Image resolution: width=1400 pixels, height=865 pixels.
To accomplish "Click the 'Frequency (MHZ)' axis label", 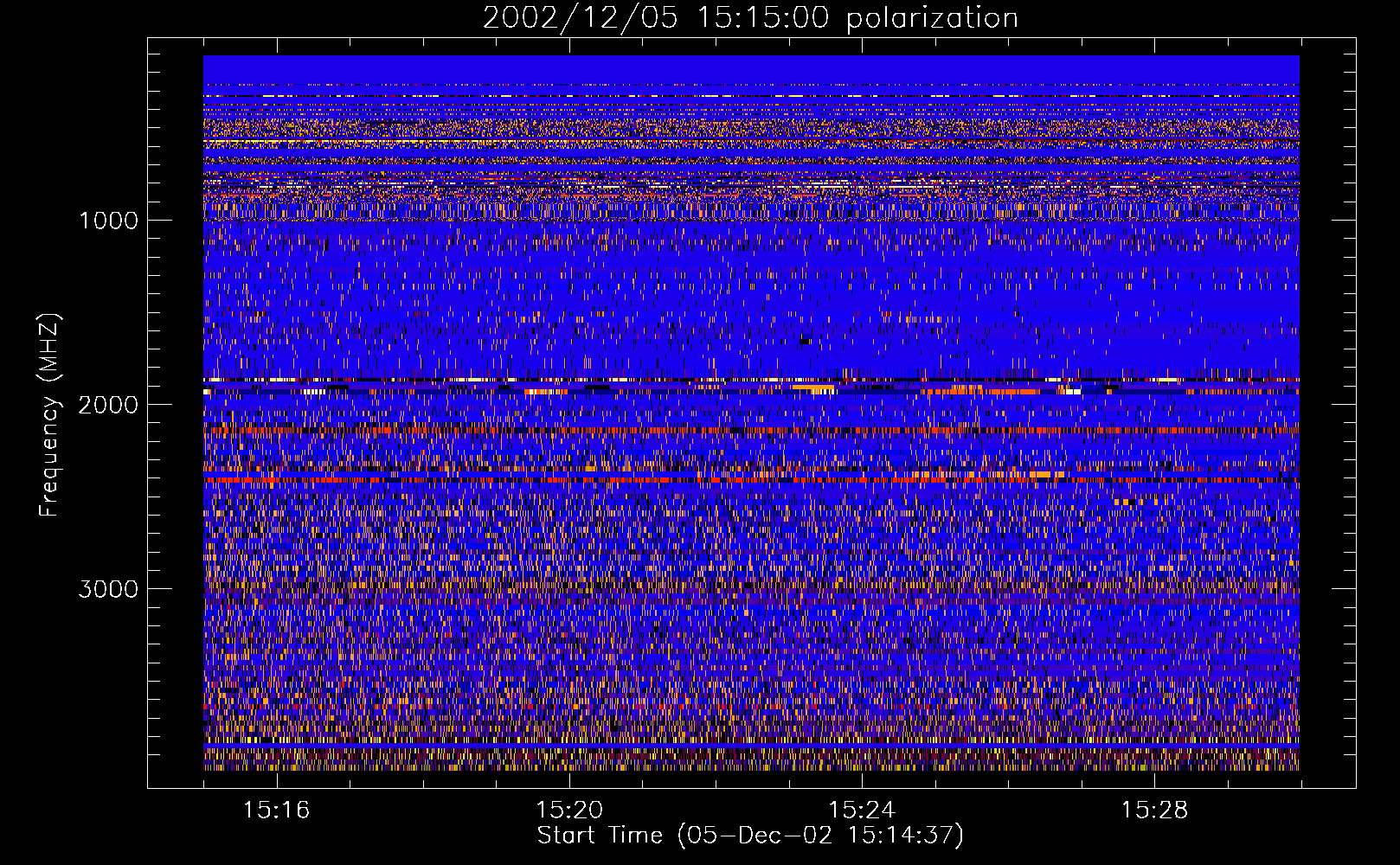I will click(49, 415).
